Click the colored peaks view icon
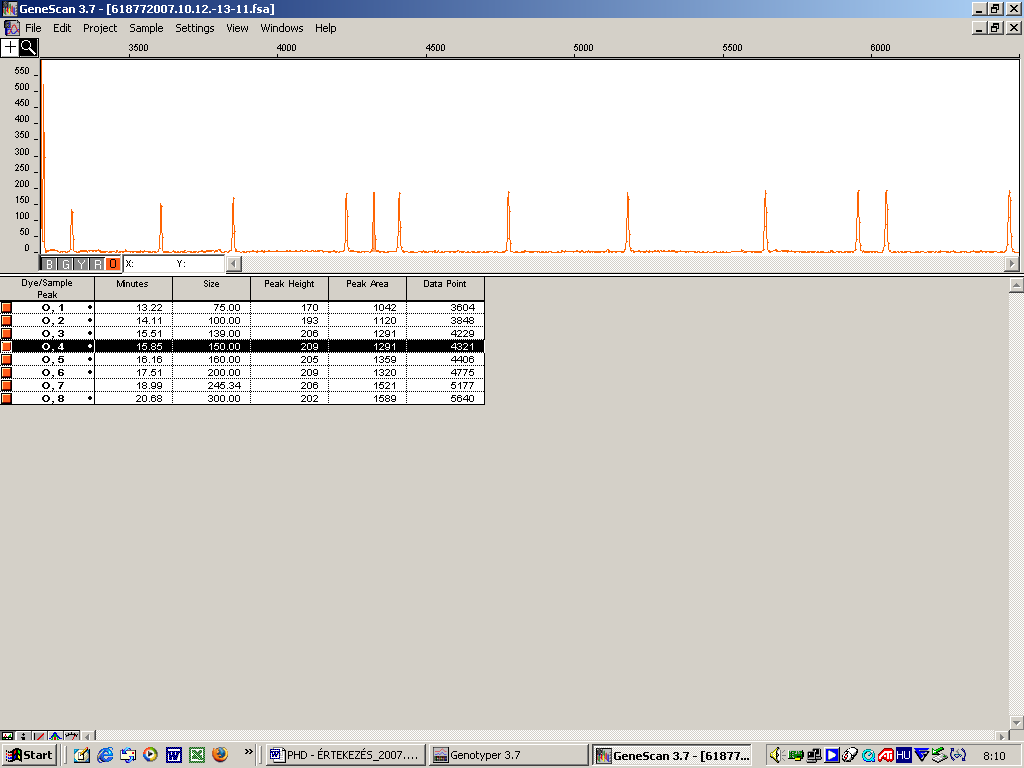The width and height of the screenshot is (1024, 768). [56, 737]
